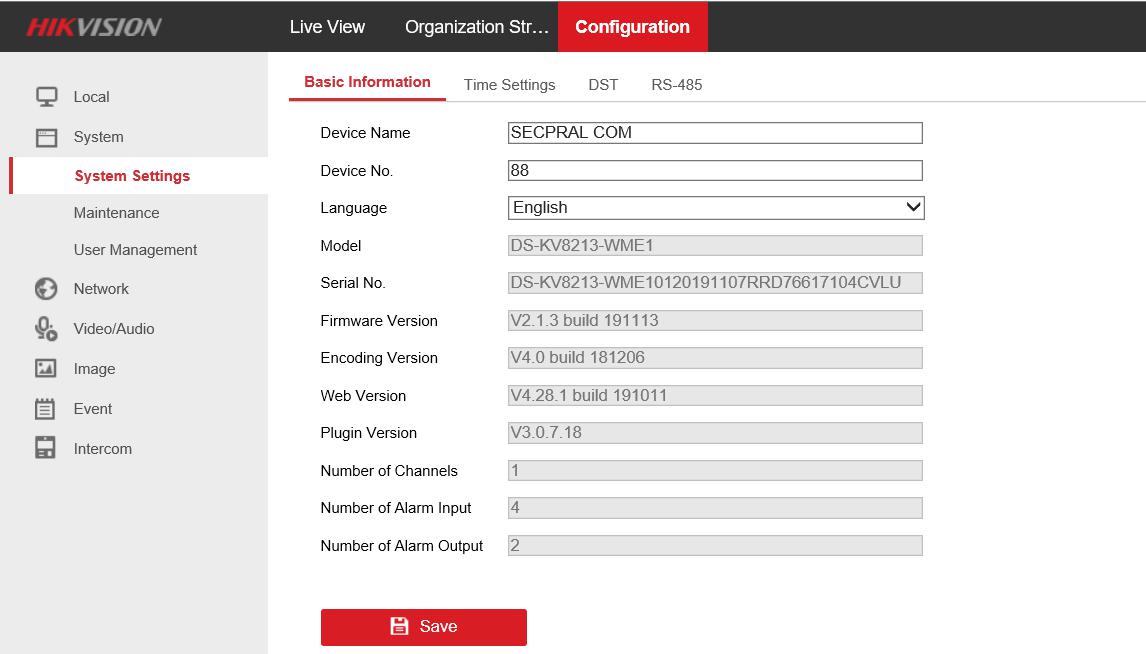Image resolution: width=1146 pixels, height=654 pixels.
Task: Click the Image picture icon
Action: (x=46, y=369)
